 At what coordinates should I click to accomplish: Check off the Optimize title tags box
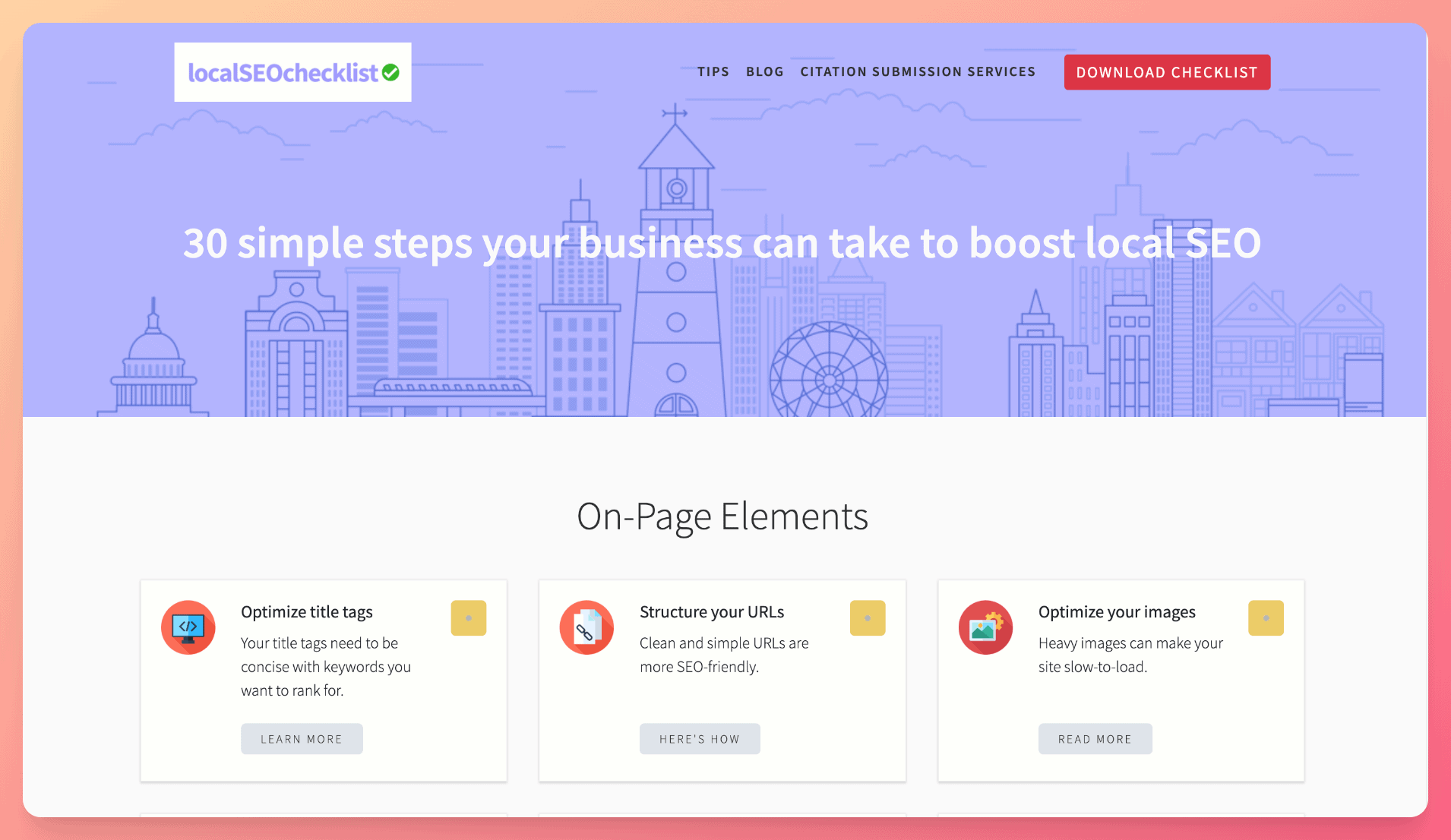click(468, 618)
